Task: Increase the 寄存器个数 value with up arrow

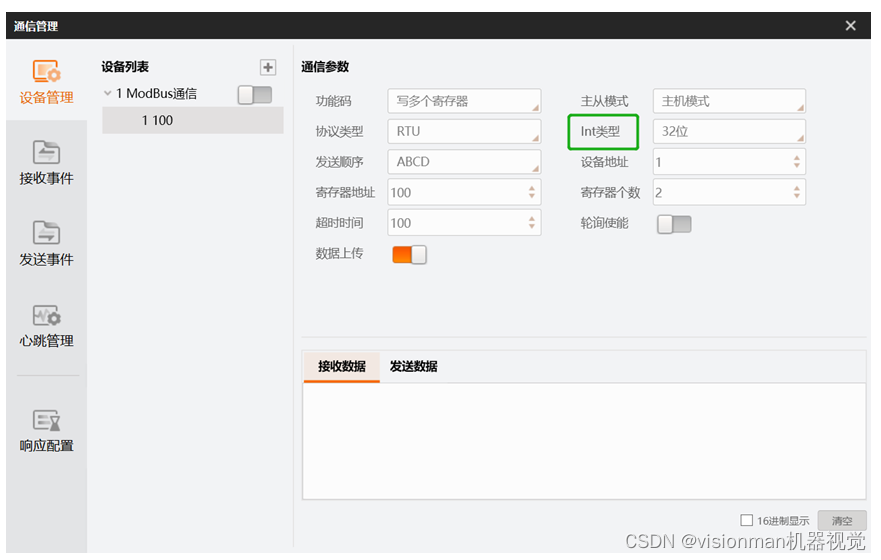Action: tap(797, 189)
